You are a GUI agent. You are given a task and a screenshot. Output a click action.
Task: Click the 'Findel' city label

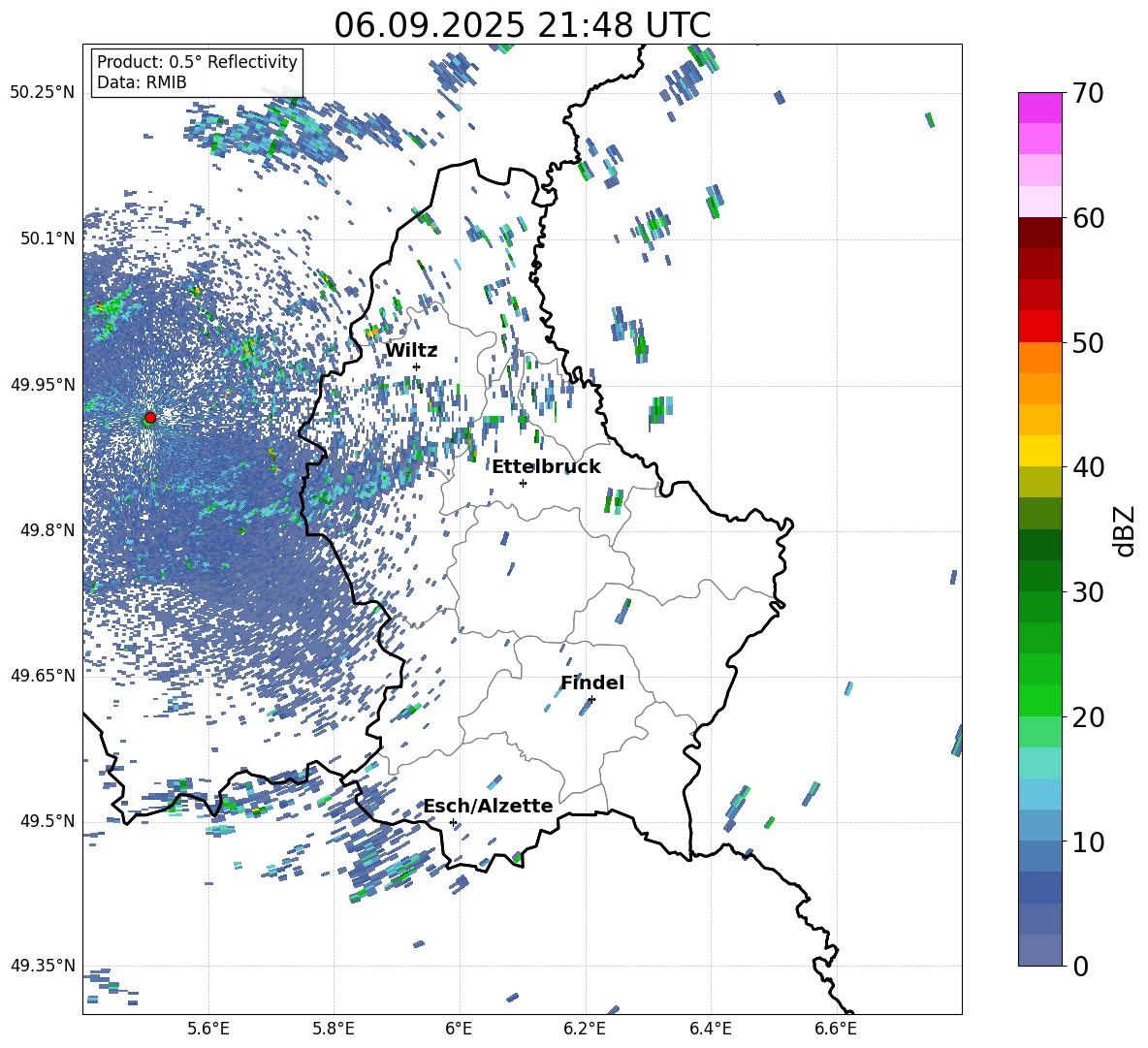[x=592, y=683]
